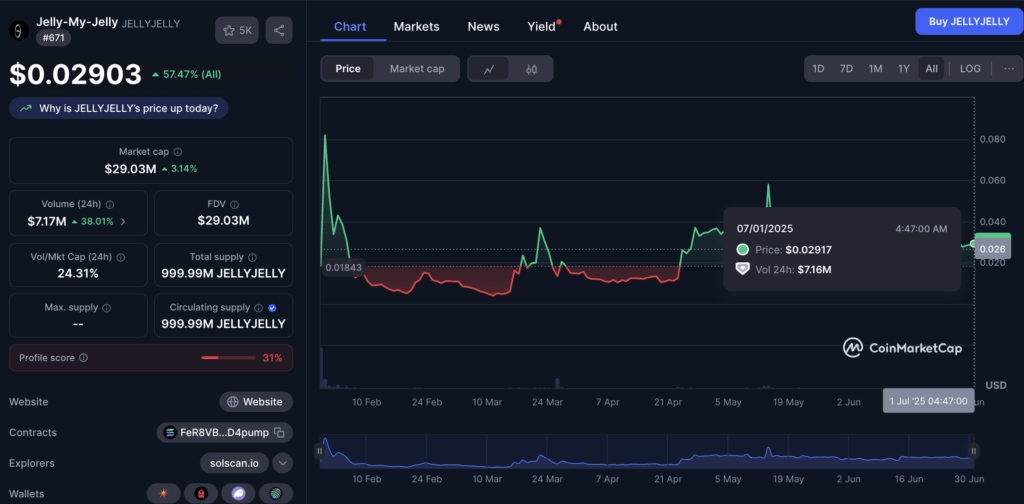The image size is (1024, 504).
Task: Open 'Why is JELLYJELLY's price up today?'
Action: (118, 108)
